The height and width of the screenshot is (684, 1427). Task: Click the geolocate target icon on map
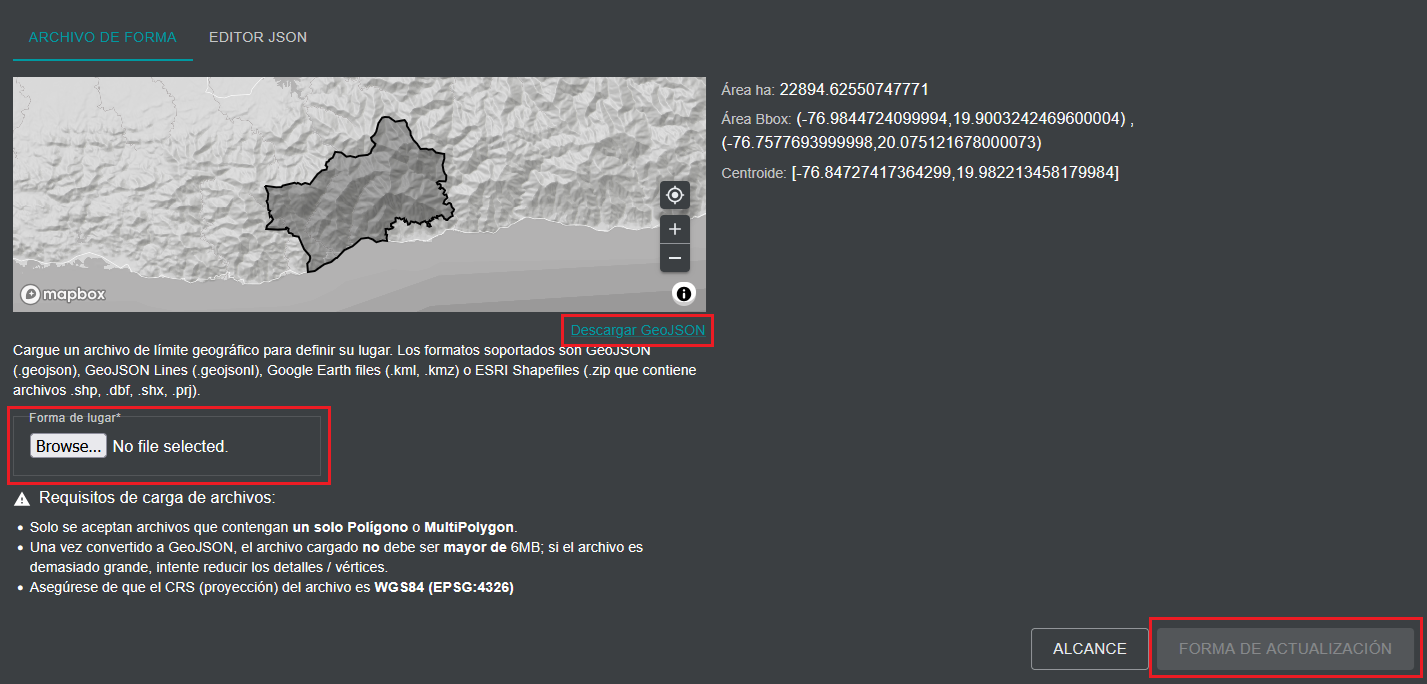pyautogui.click(x=675, y=195)
